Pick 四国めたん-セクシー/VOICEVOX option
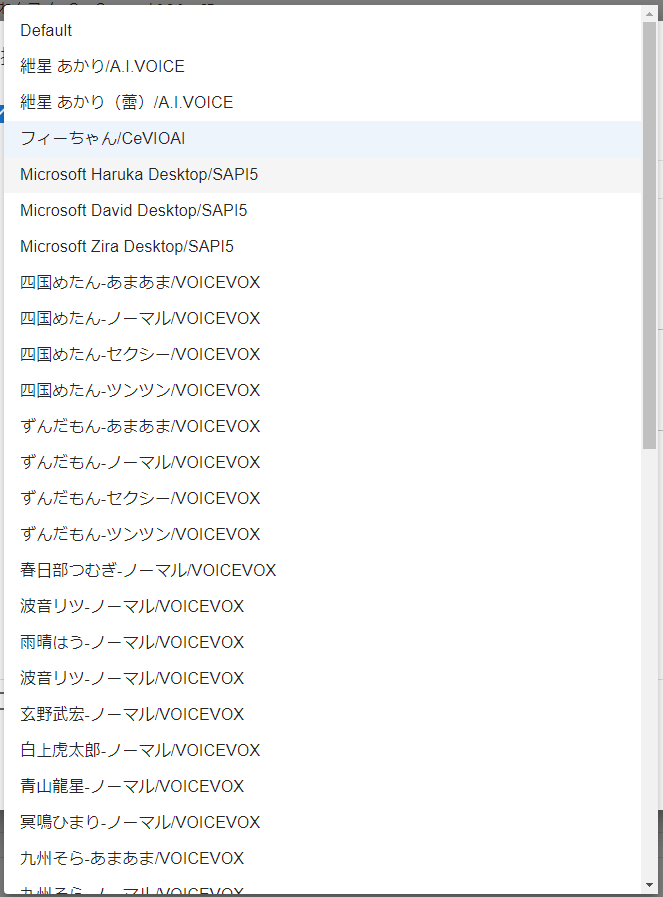The height and width of the screenshot is (897, 663). [140, 355]
